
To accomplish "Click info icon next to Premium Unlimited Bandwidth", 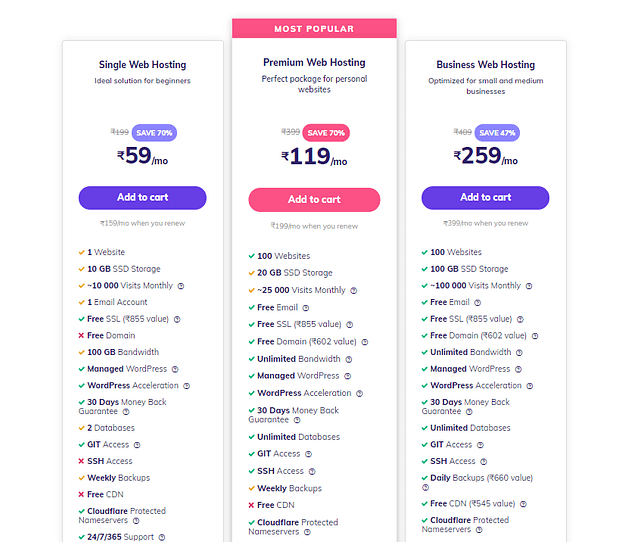I will click(x=349, y=359).
